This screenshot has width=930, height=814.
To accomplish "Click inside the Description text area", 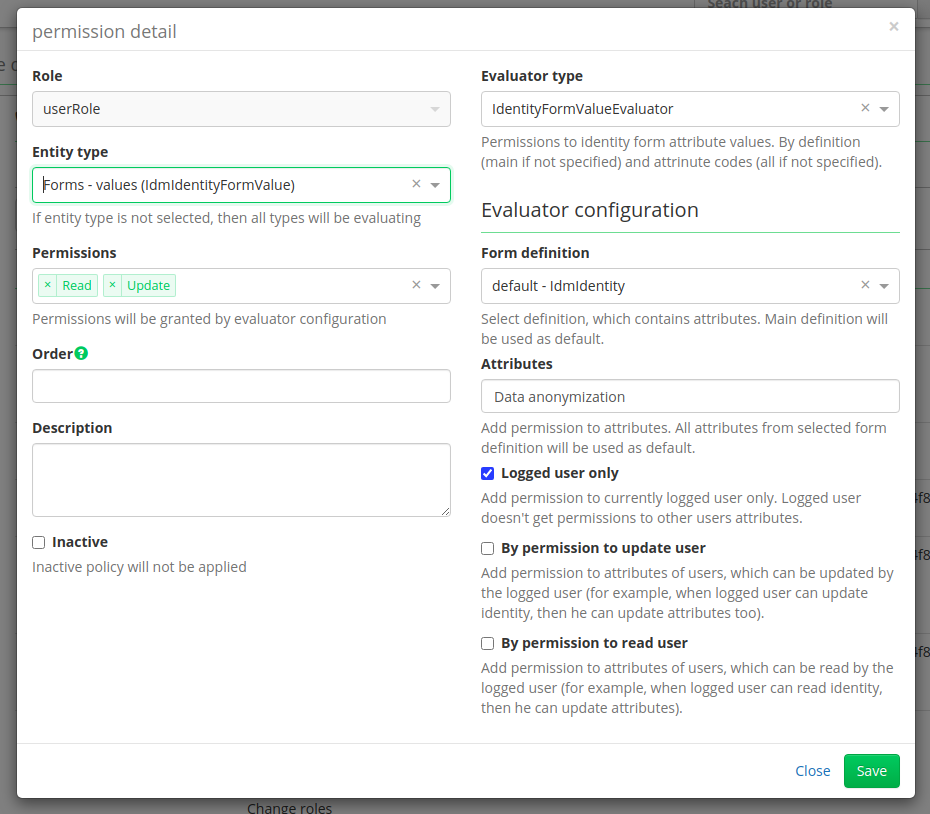I will [x=241, y=480].
